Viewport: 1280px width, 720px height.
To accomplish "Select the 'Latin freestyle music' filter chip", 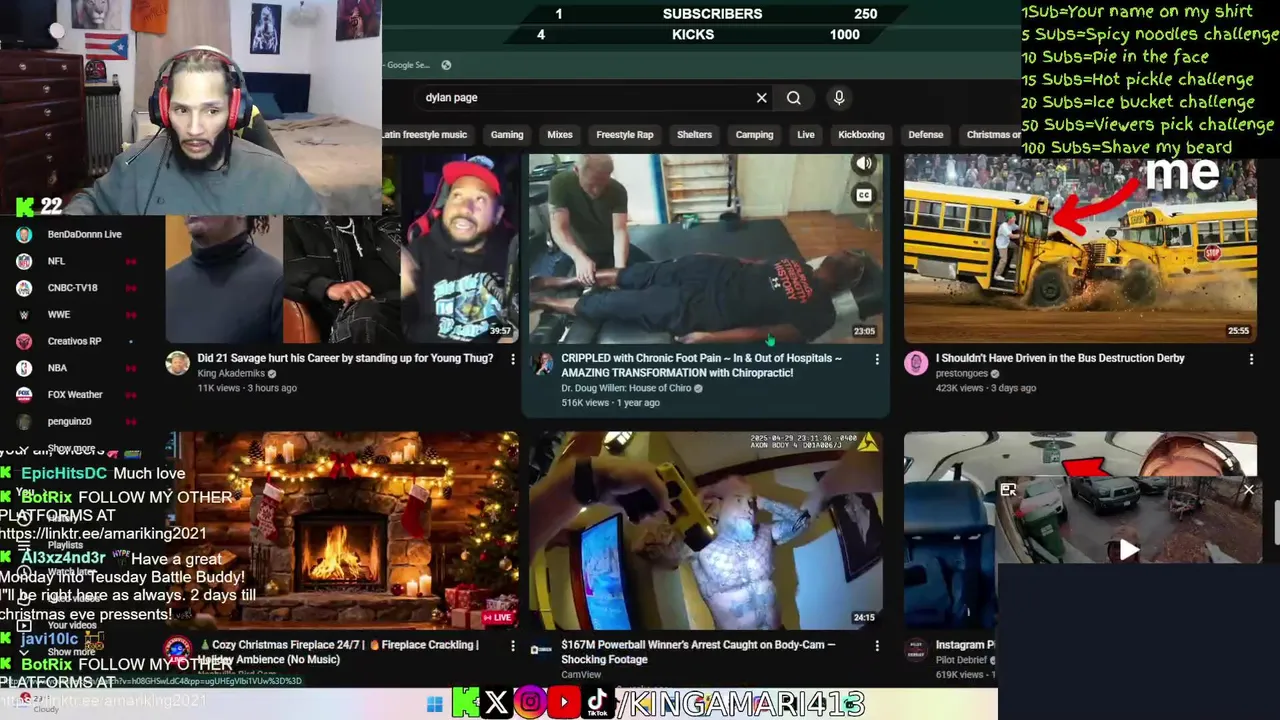I will coord(424,135).
